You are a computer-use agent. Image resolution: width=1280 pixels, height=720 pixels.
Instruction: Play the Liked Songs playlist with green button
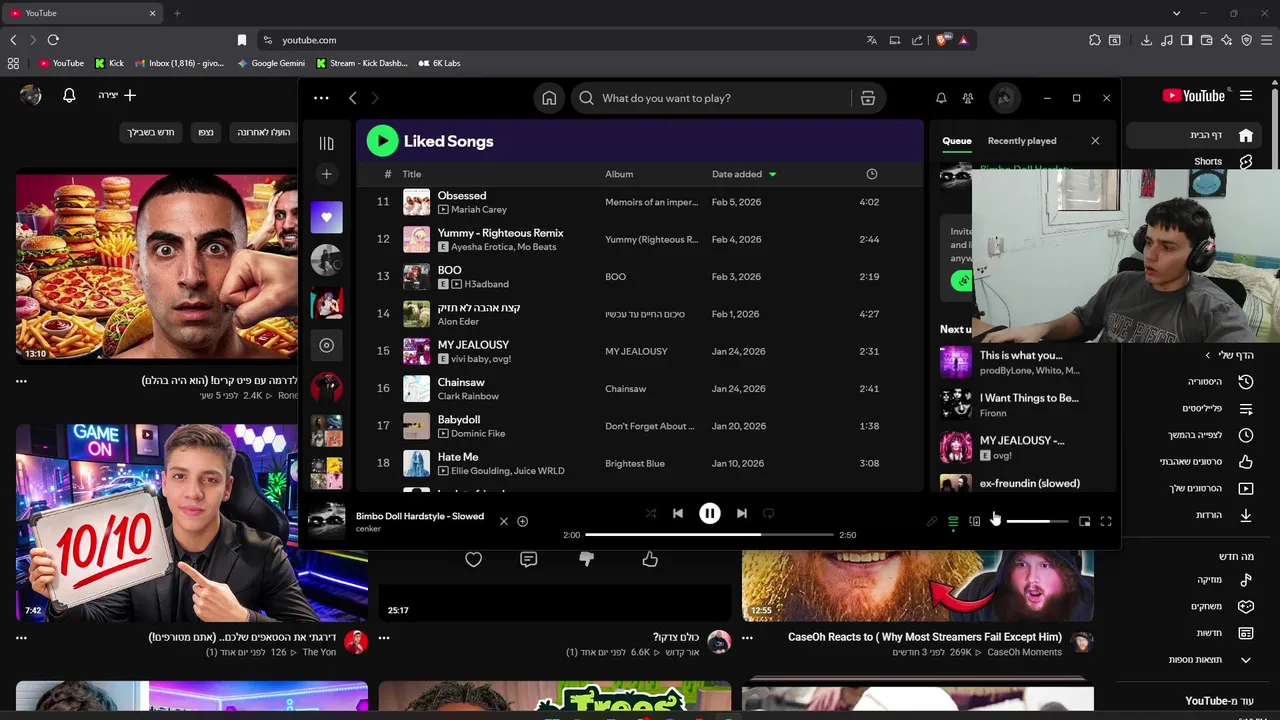pos(382,141)
